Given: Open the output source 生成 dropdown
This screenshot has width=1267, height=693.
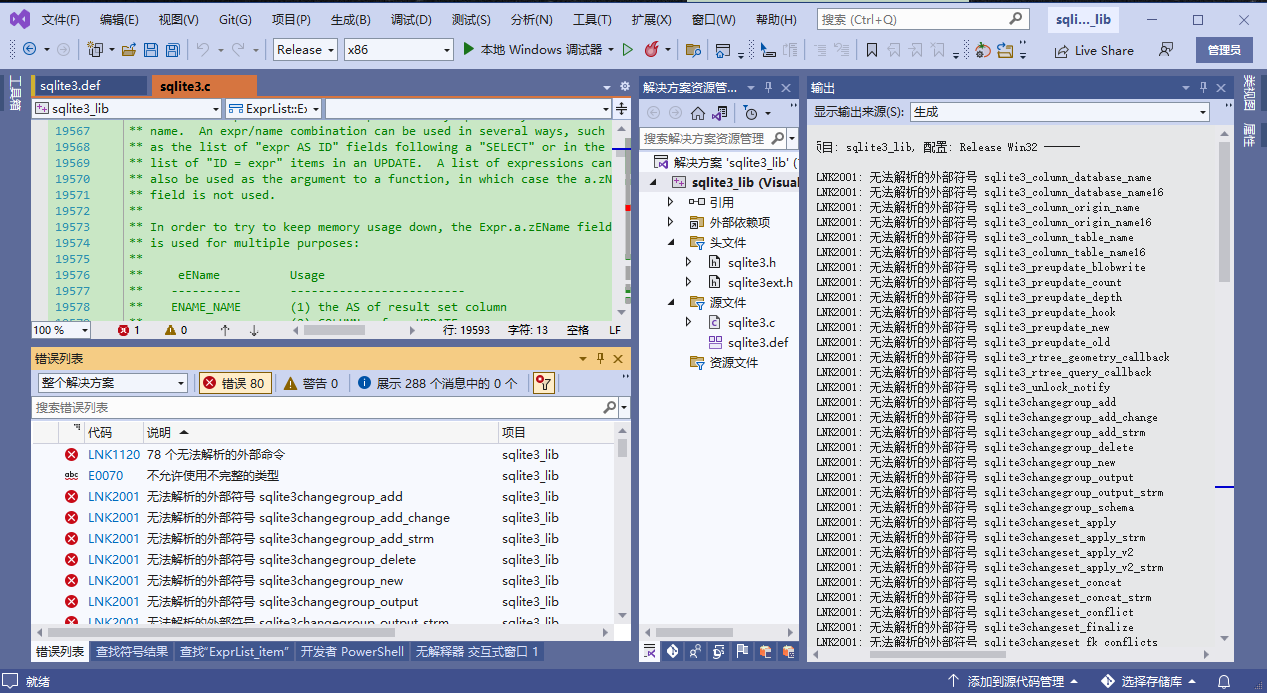Looking at the screenshot, I should pos(1060,112).
